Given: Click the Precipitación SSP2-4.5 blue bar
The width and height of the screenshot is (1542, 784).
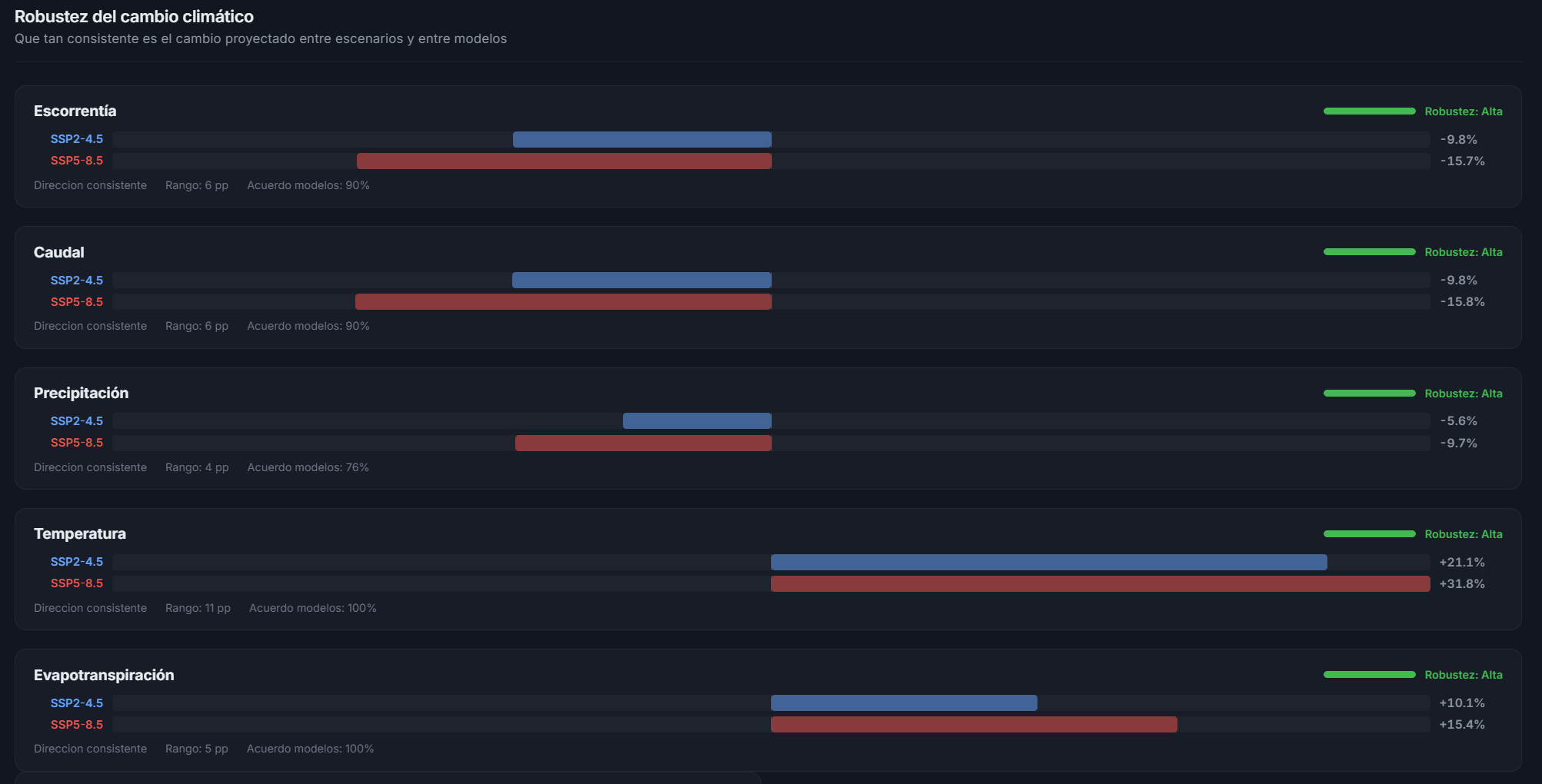Looking at the screenshot, I should point(697,420).
